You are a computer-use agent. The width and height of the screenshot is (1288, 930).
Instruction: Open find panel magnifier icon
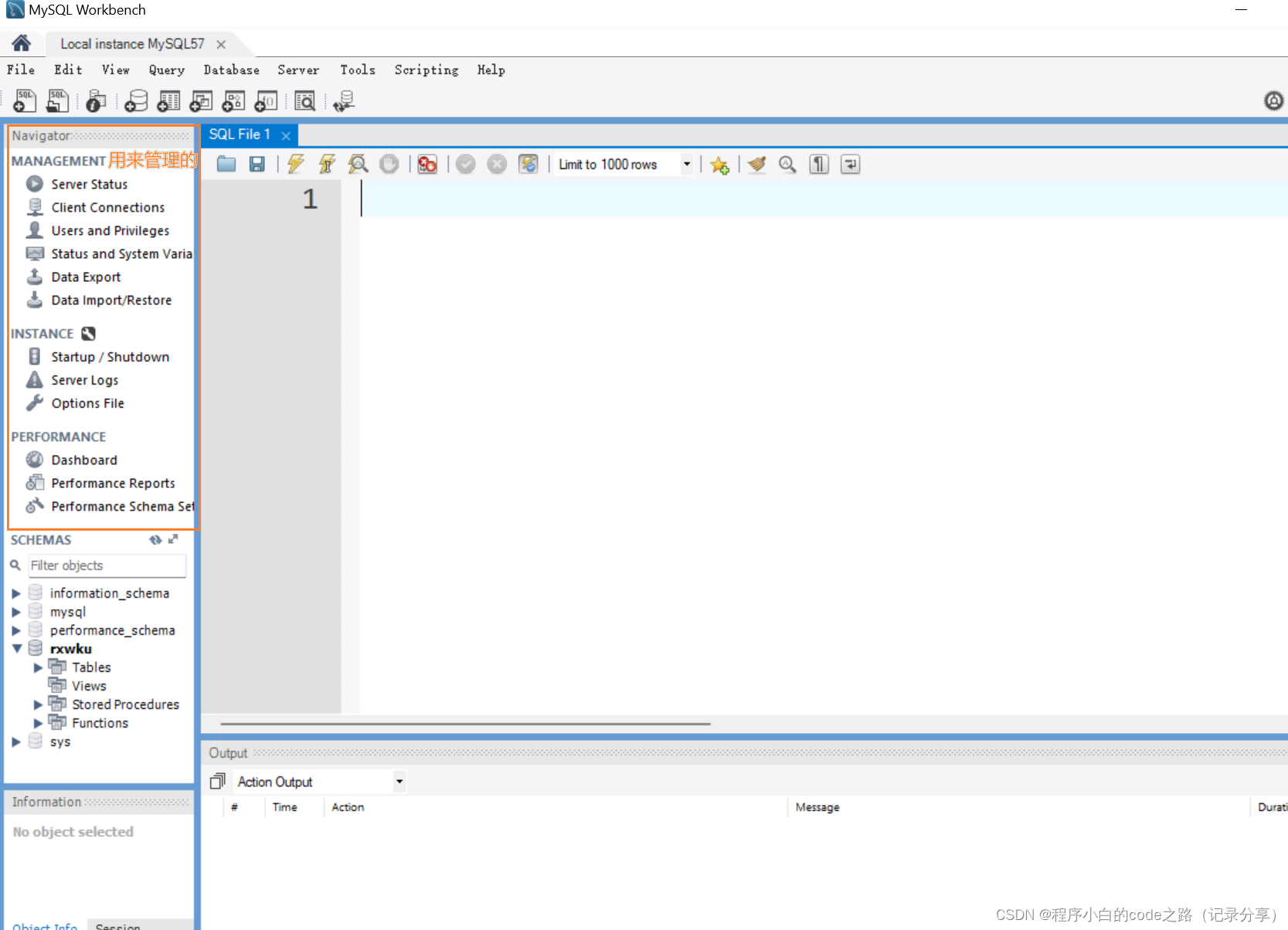(787, 164)
